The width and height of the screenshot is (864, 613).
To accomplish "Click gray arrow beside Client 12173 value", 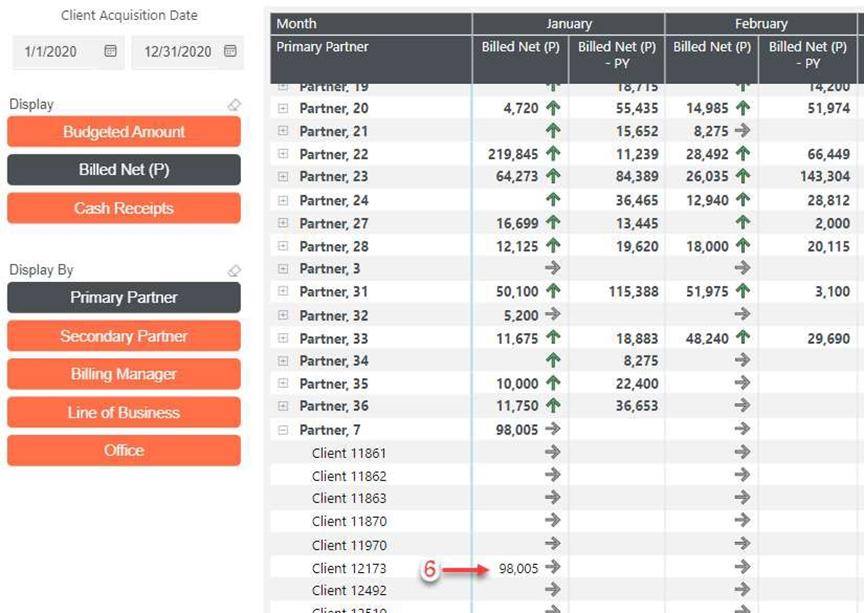I will 553,567.
